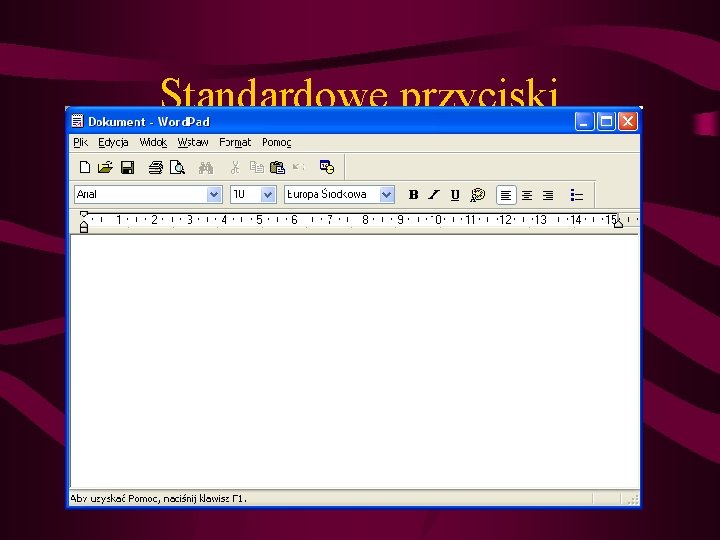Click the window resize grip in status bar
720x540 pixels.
pyautogui.click(x=633, y=499)
